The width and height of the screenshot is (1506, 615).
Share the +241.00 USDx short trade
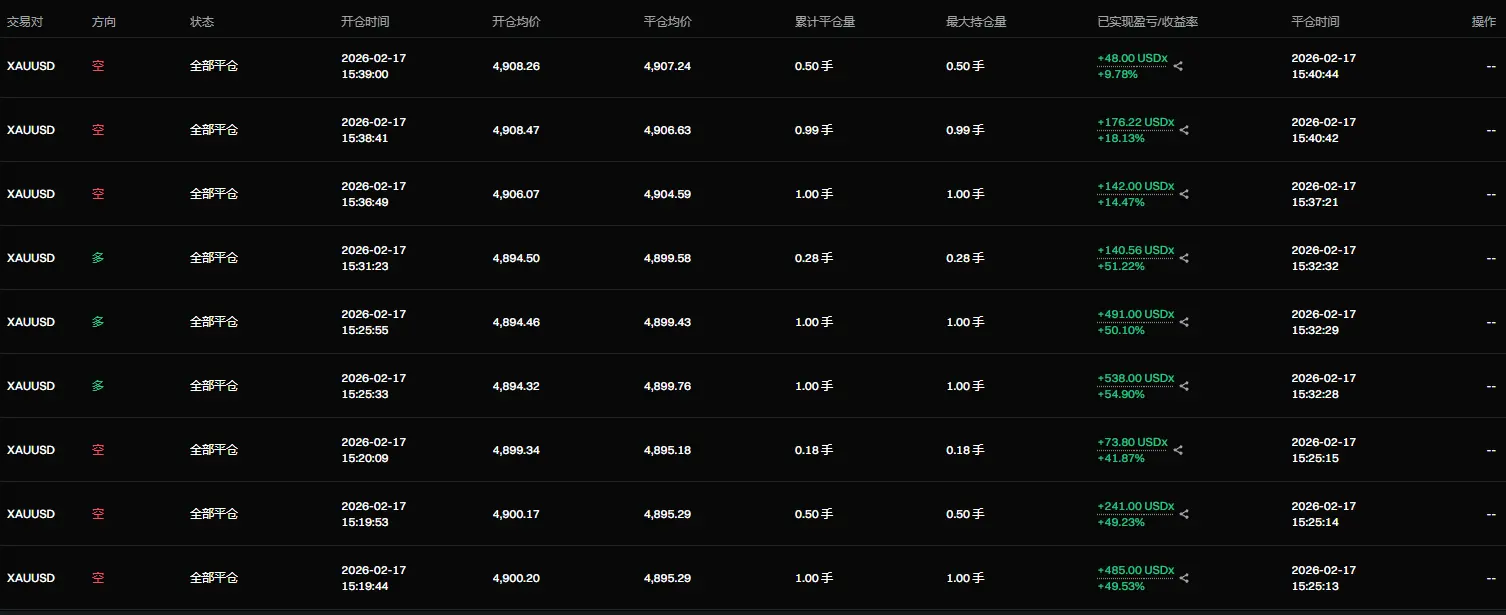tap(1184, 514)
